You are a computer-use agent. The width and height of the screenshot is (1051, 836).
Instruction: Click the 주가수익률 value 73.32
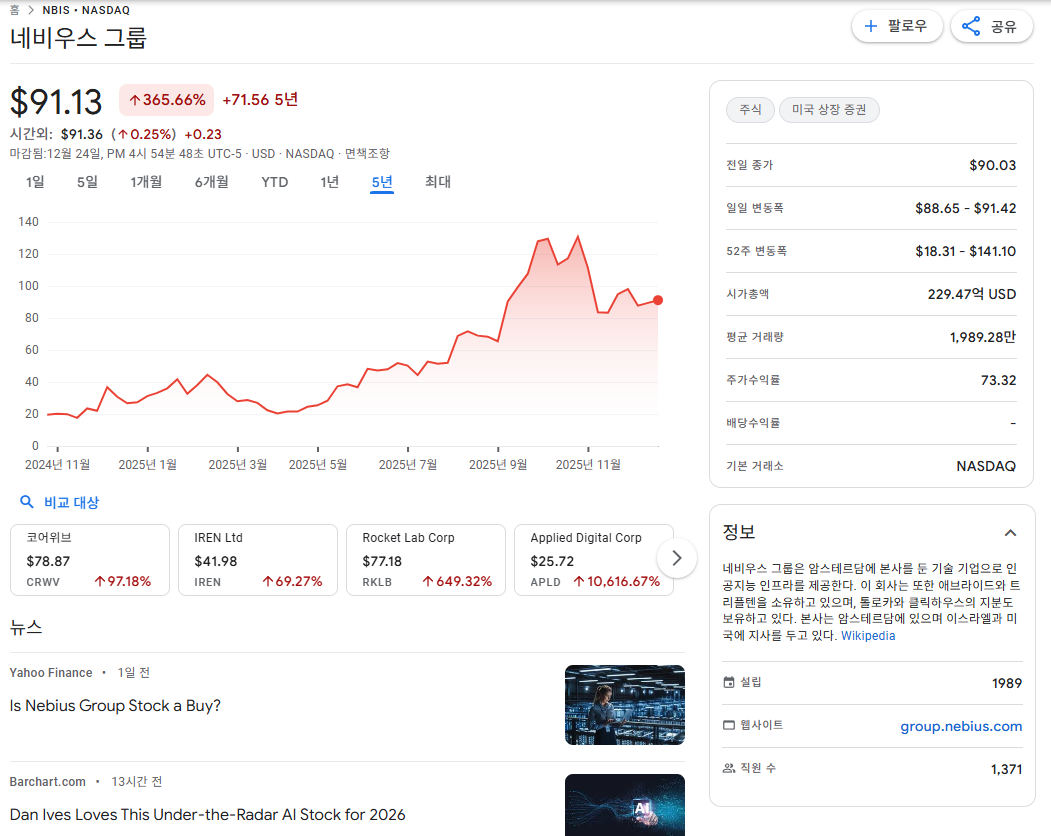point(999,380)
